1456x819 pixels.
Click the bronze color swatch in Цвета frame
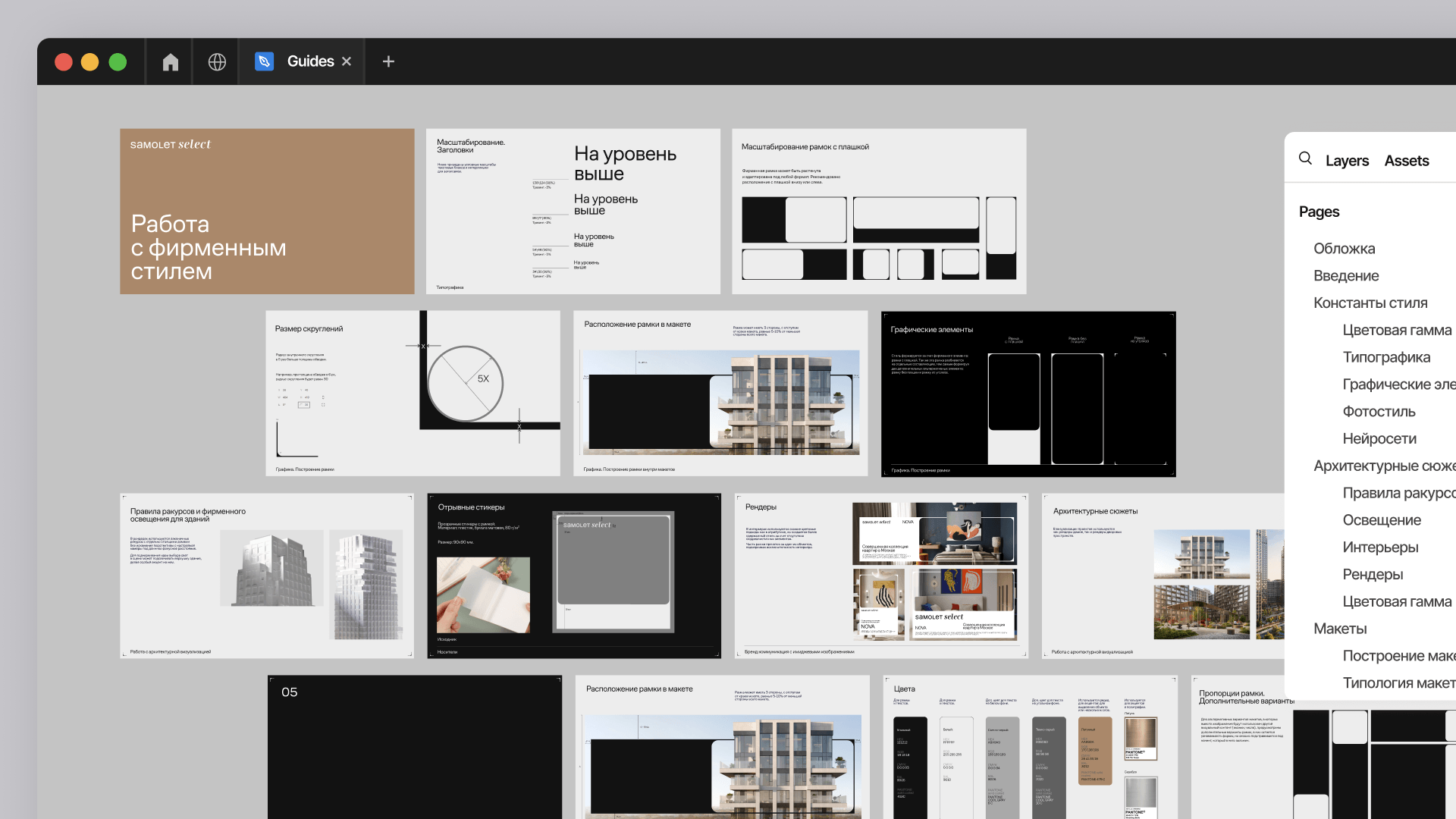(1094, 751)
